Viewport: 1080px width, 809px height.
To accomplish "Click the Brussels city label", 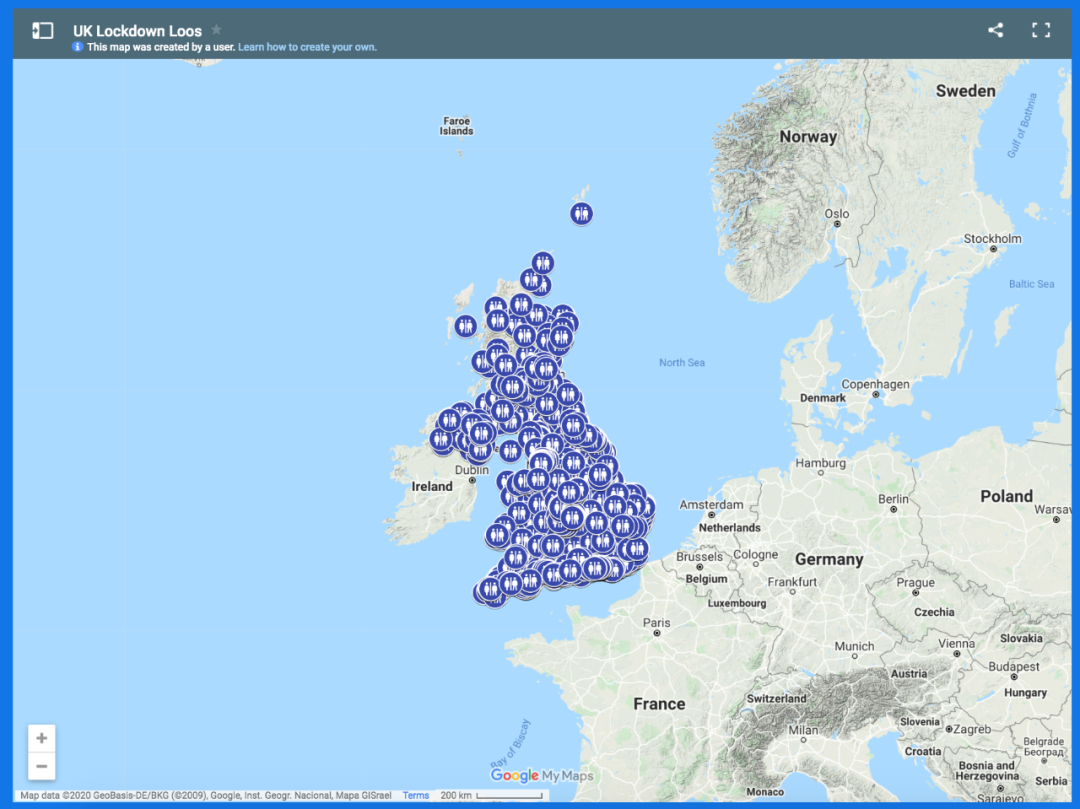I will point(699,557).
